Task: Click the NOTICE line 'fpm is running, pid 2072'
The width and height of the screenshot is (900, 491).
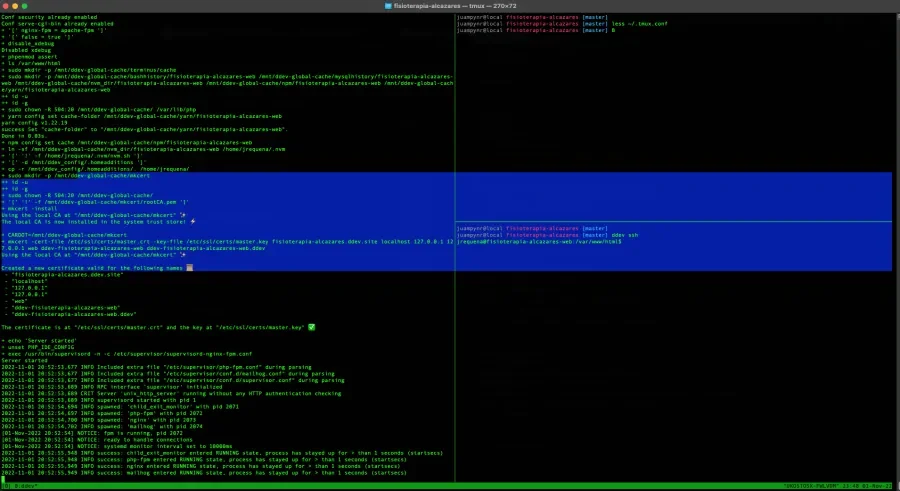Action: (92, 434)
